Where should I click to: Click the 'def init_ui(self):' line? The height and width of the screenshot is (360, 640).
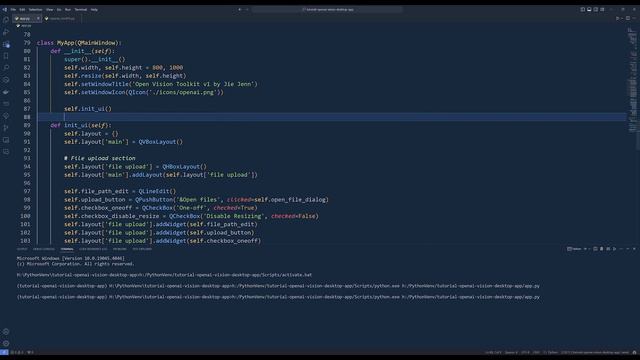click(81, 125)
